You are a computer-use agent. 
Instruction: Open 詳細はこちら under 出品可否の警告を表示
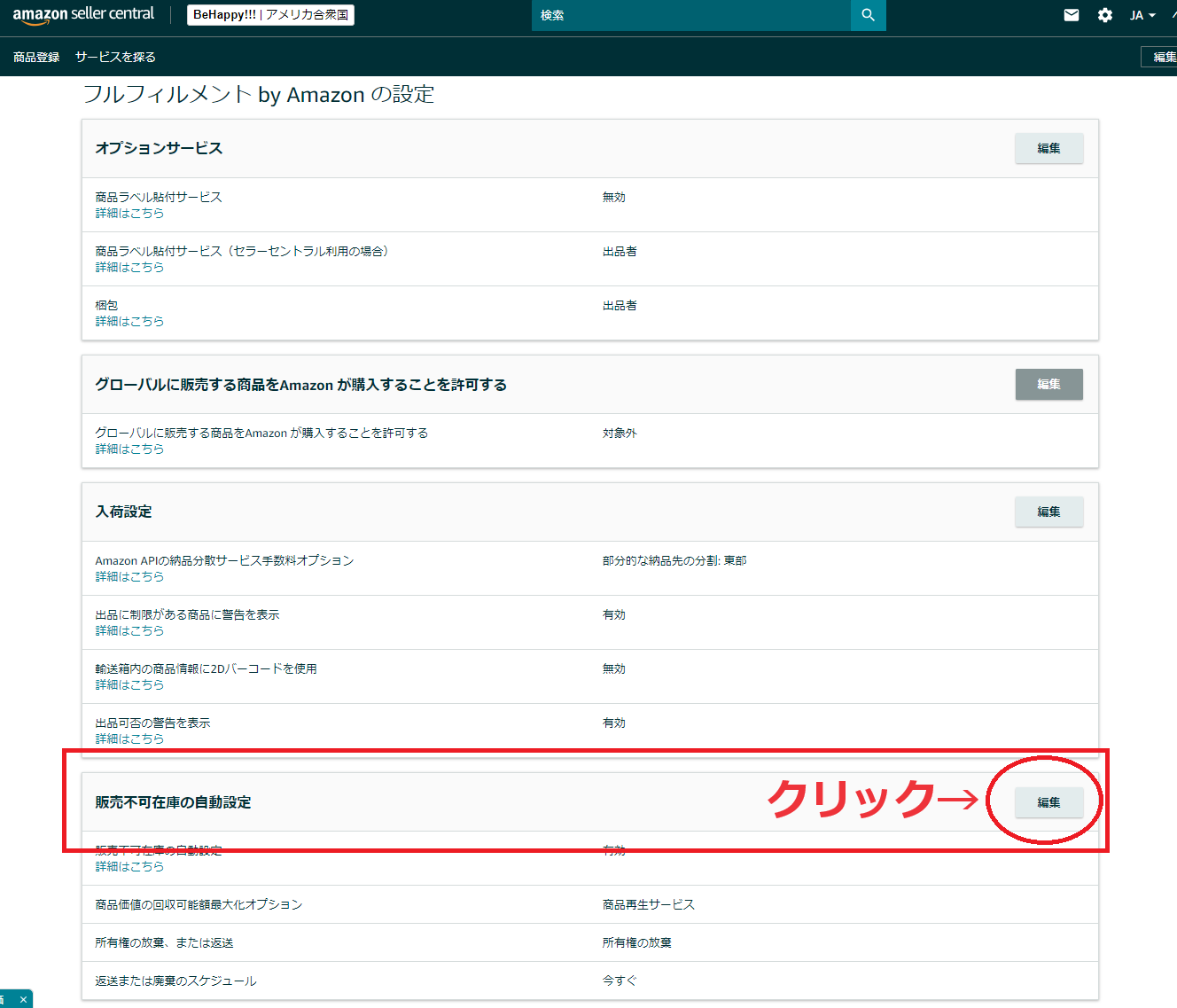129,738
